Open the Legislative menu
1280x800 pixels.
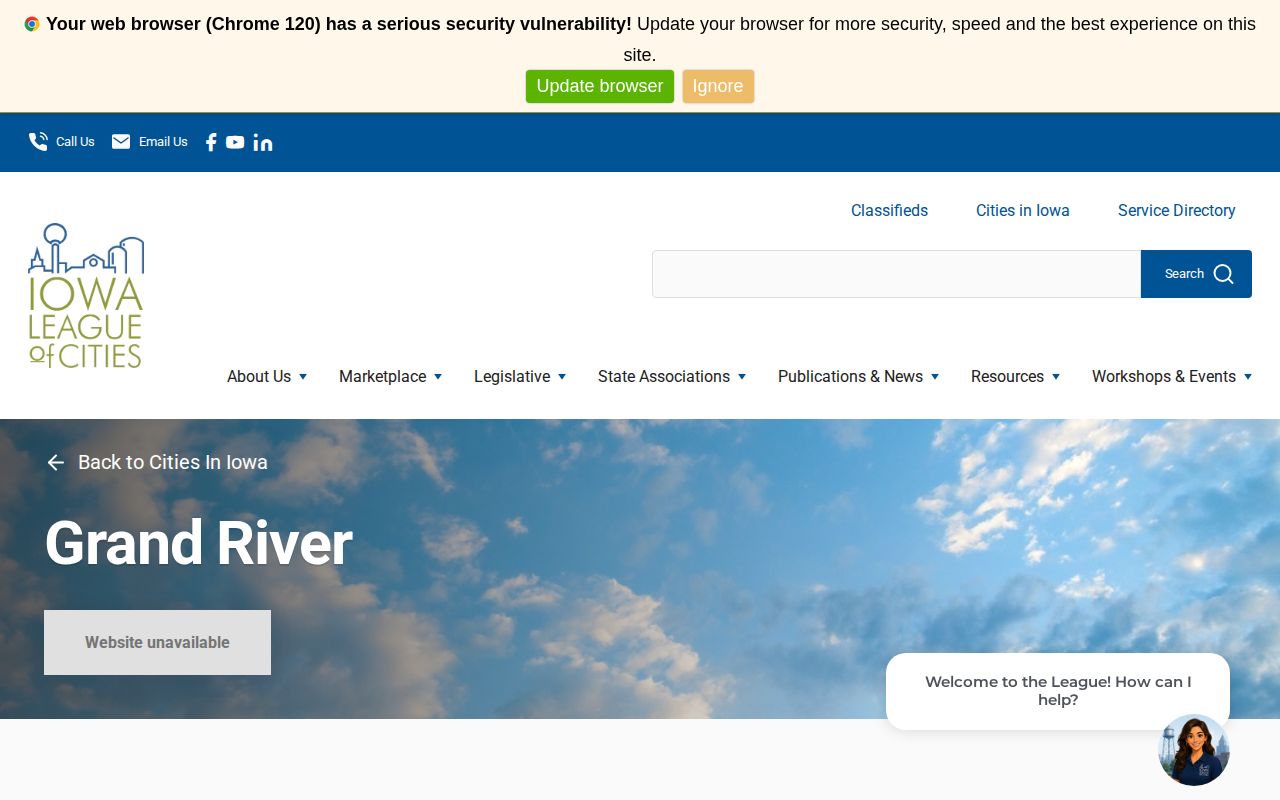512,377
